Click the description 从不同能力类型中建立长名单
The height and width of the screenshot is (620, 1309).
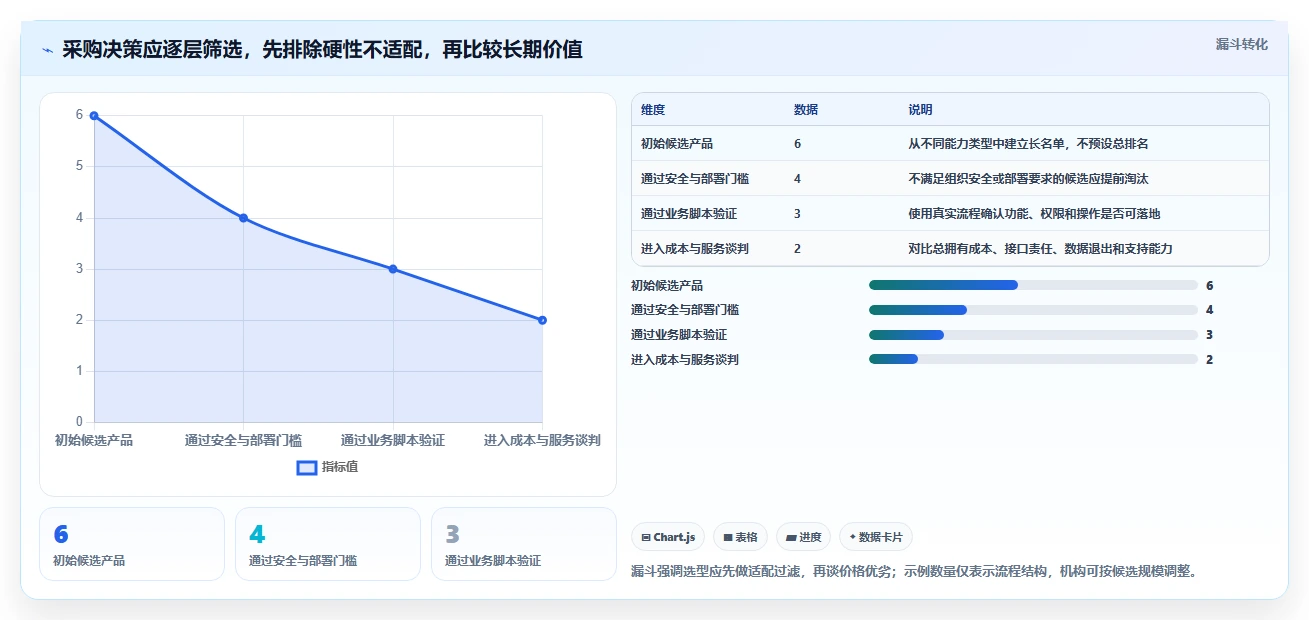tap(1028, 144)
